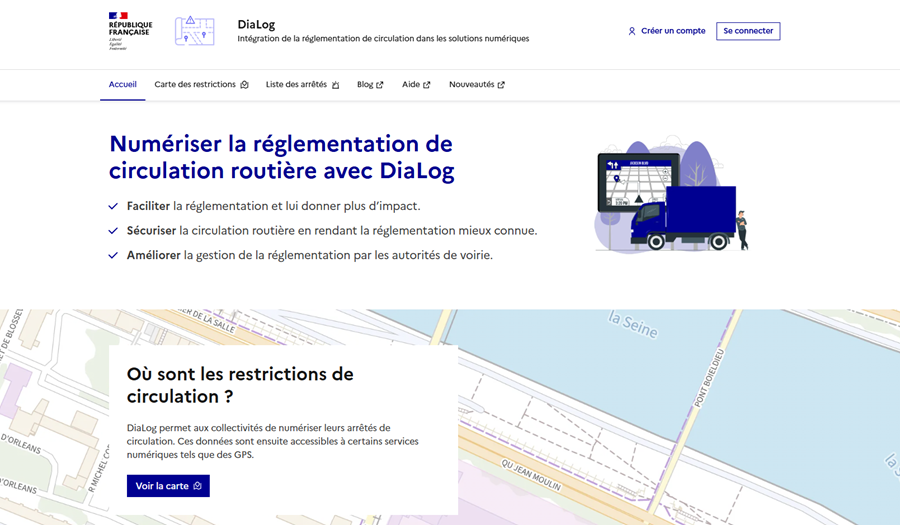Click the DiaLog map logo icon

tap(194, 31)
